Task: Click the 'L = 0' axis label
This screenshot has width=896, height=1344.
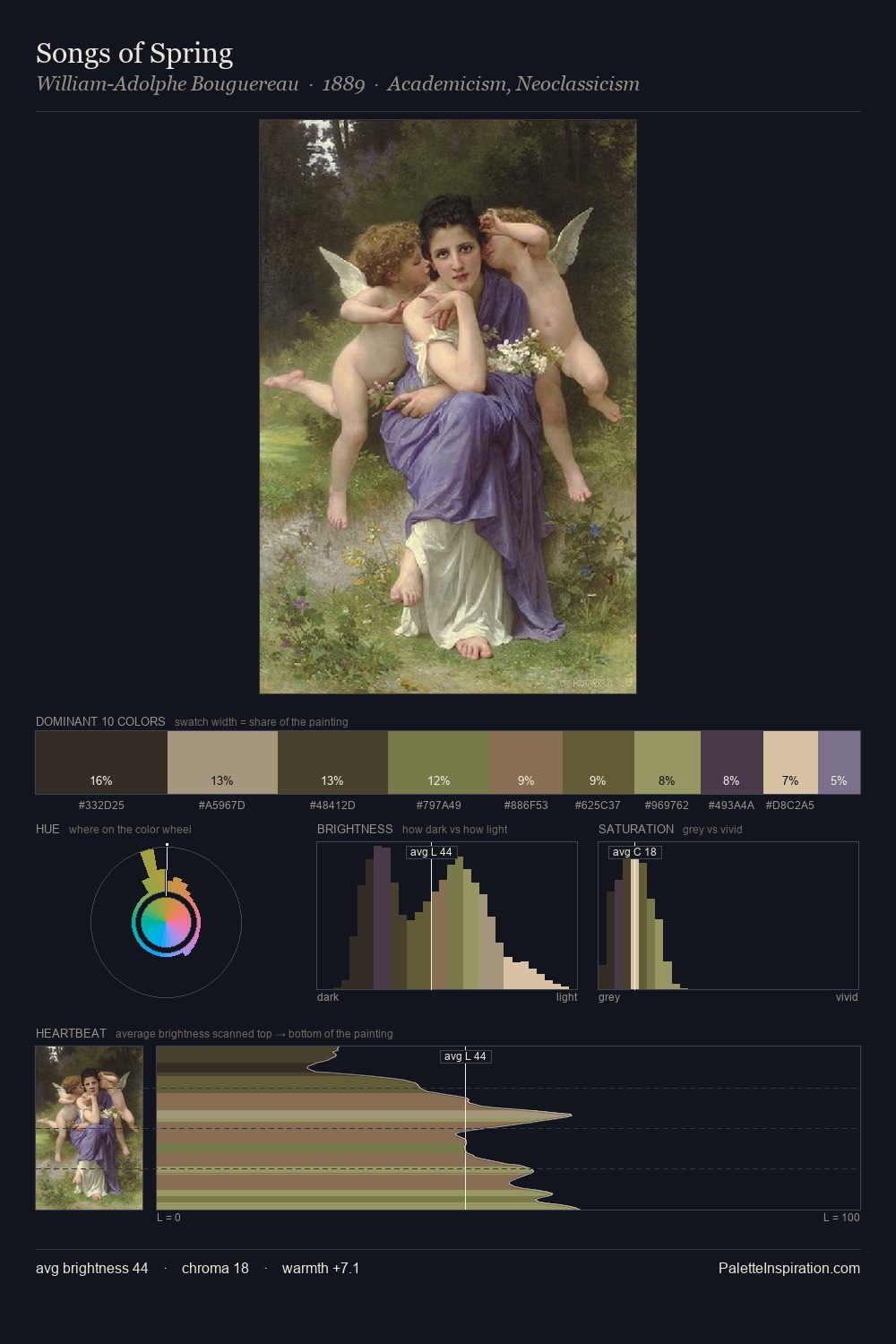Action: coord(168,1218)
